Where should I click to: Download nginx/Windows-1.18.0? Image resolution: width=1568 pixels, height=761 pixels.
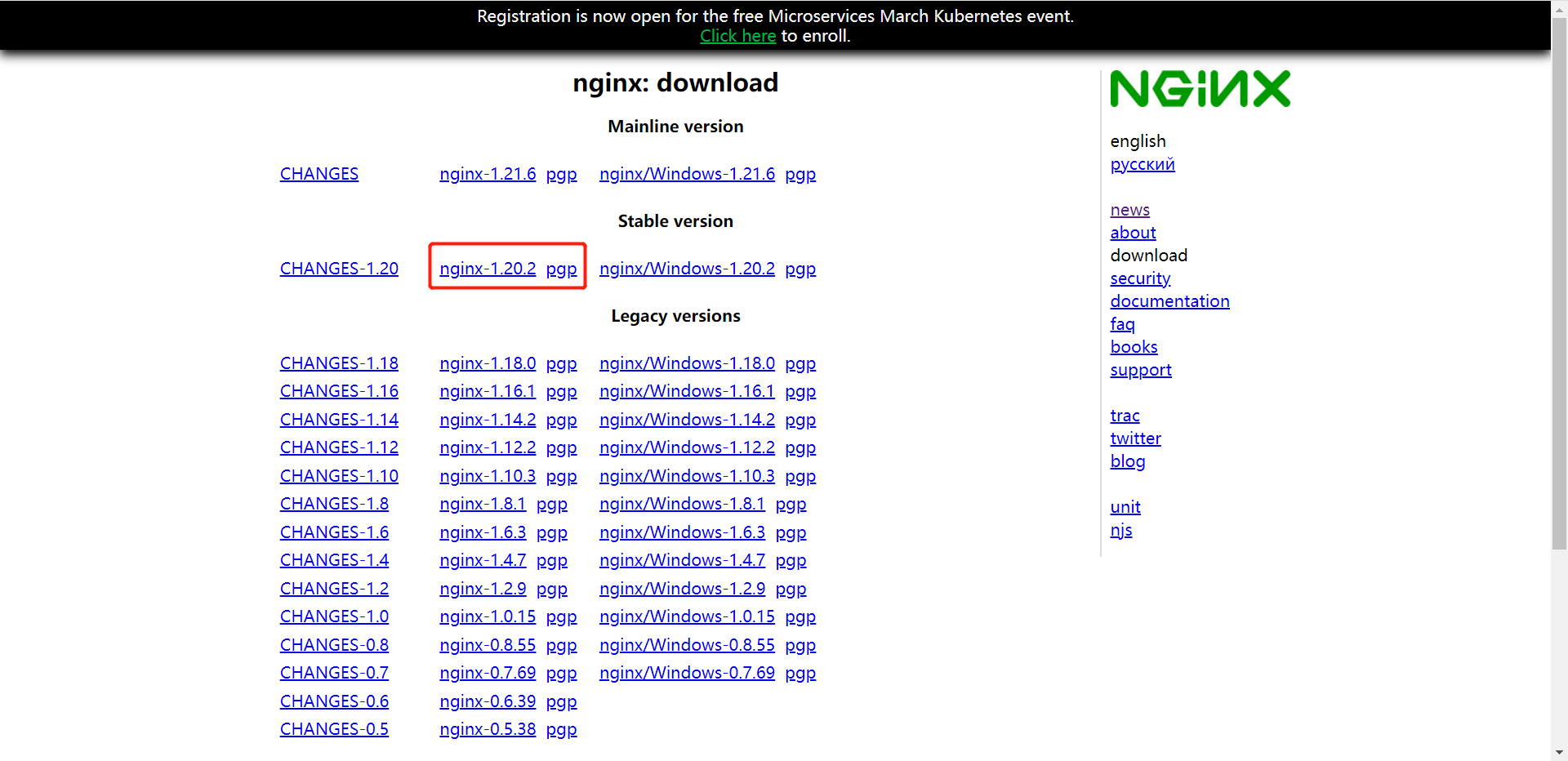click(x=687, y=363)
